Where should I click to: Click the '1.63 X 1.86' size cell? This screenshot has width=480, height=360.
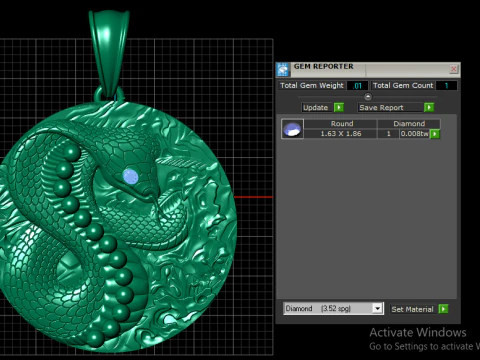(x=341, y=134)
